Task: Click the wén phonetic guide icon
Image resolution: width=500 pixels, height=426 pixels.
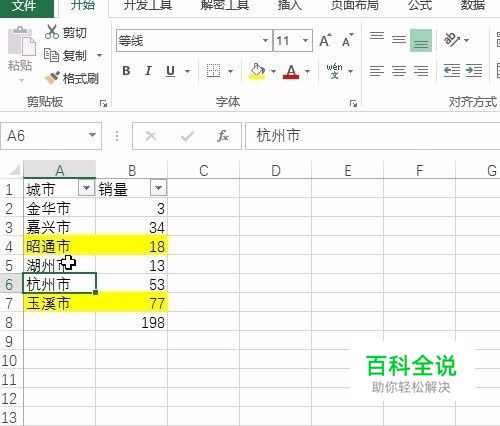Action: pyautogui.click(x=334, y=71)
